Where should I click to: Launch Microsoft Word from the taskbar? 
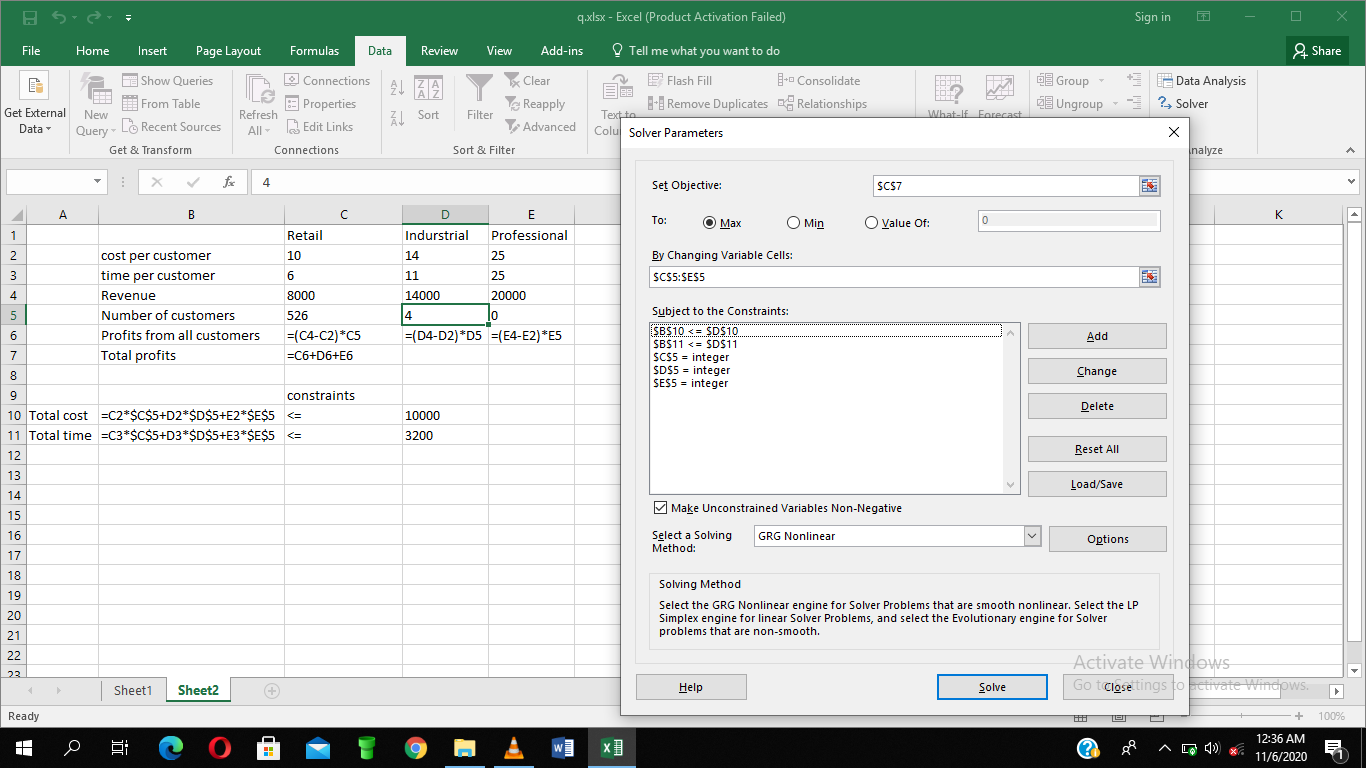coord(562,748)
